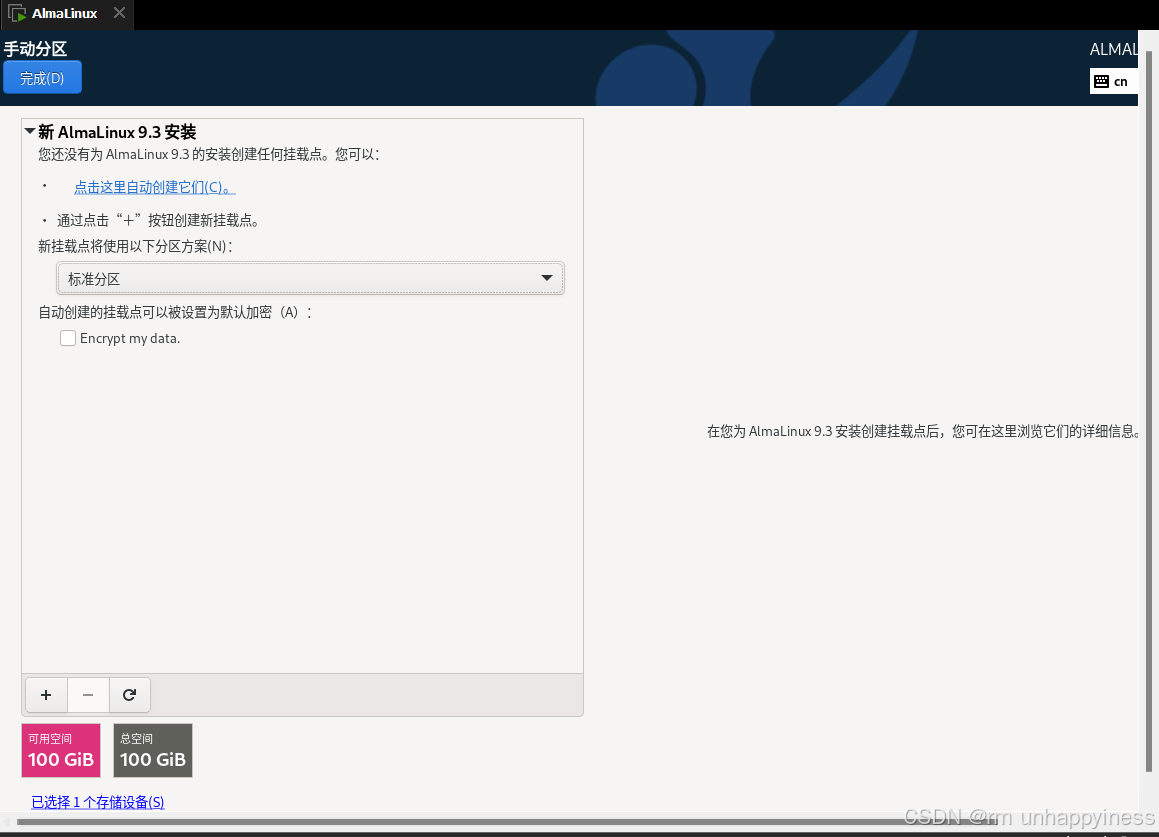Close the AlmaLinux VM tab
Screen dimensions: 1159x837
click(x=119, y=13)
